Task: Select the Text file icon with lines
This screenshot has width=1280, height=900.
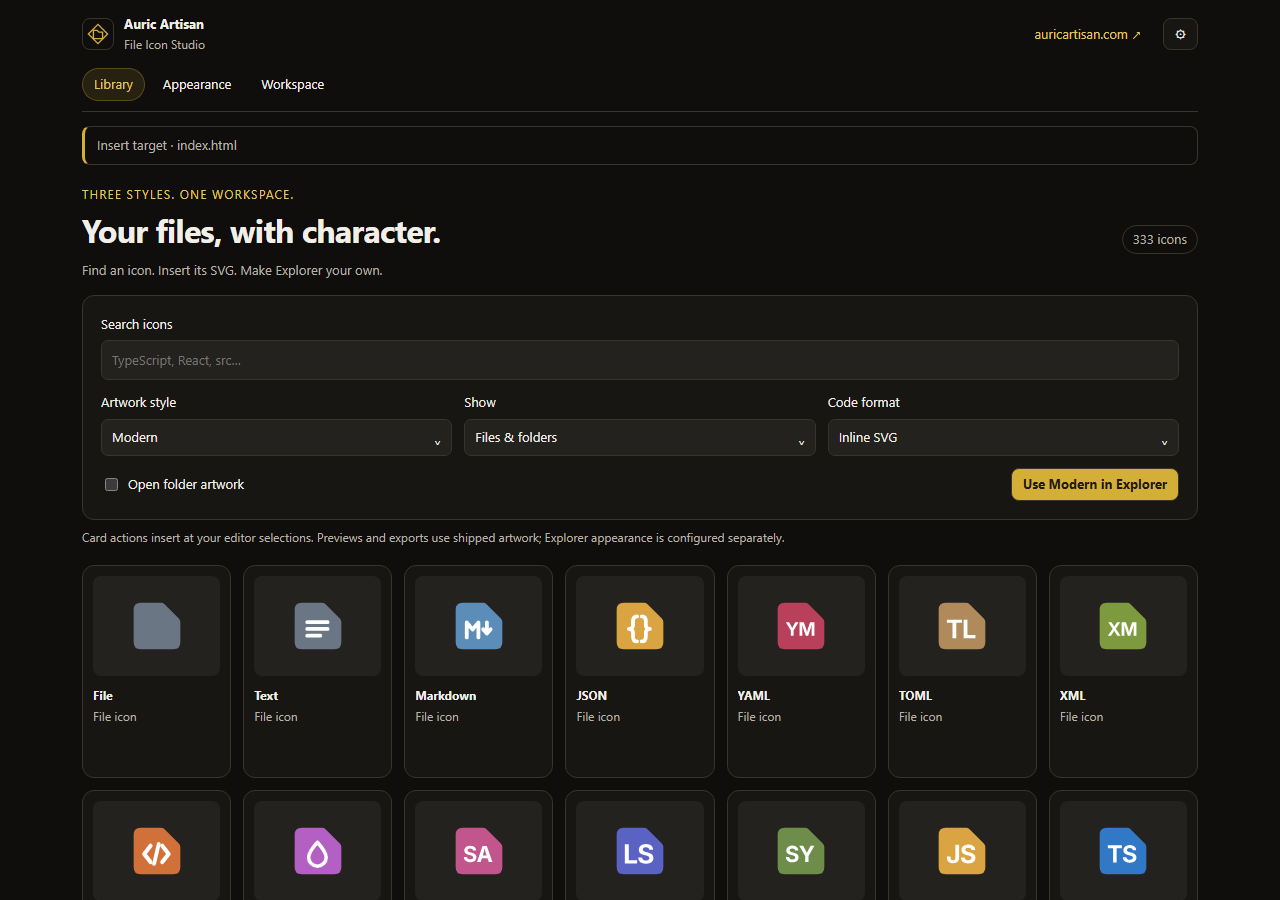Action: [318, 626]
